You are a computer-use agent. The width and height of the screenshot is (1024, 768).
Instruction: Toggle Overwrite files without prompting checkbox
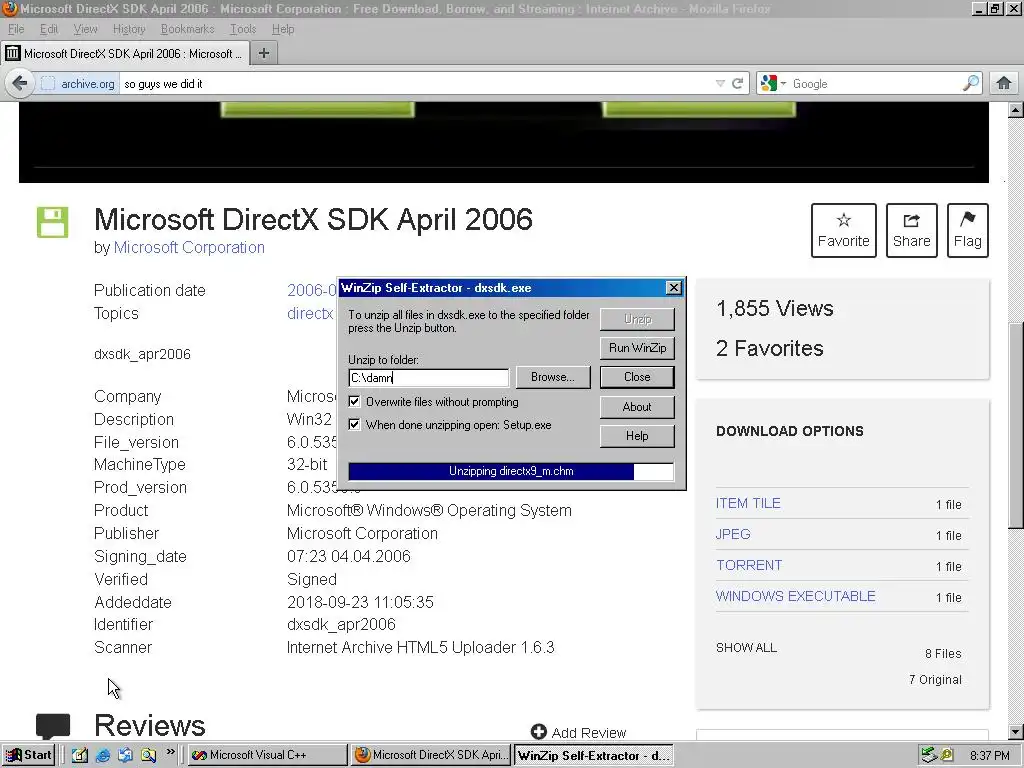[354, 402]
